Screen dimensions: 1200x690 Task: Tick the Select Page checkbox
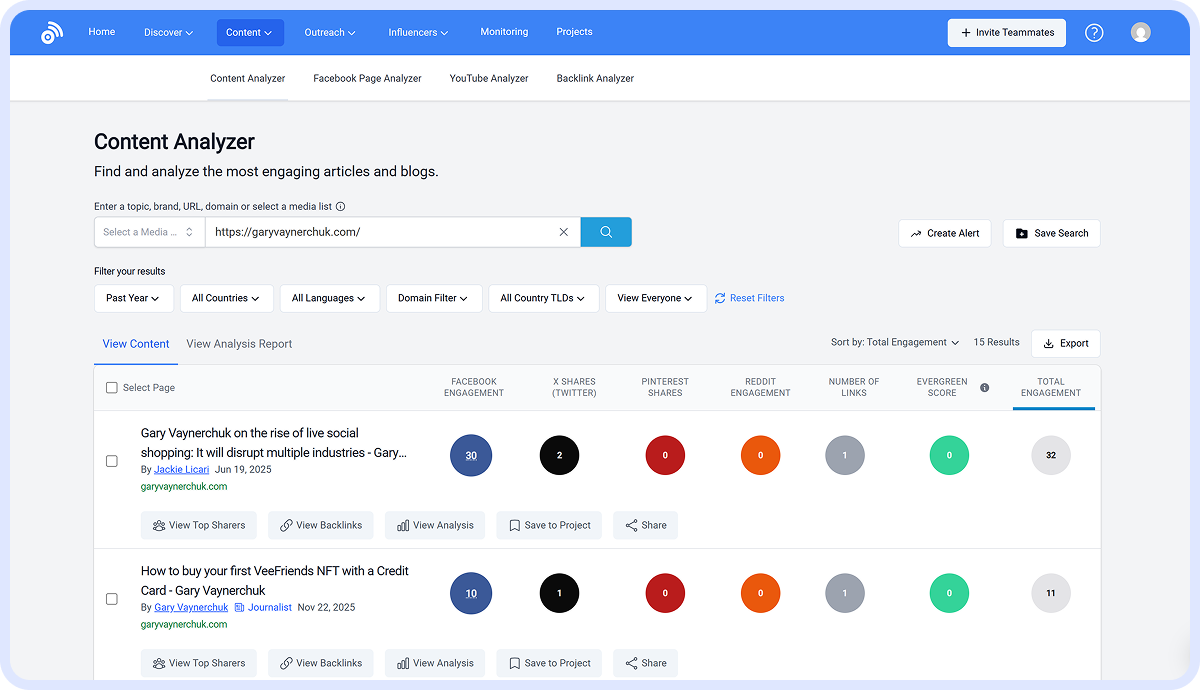112,388
